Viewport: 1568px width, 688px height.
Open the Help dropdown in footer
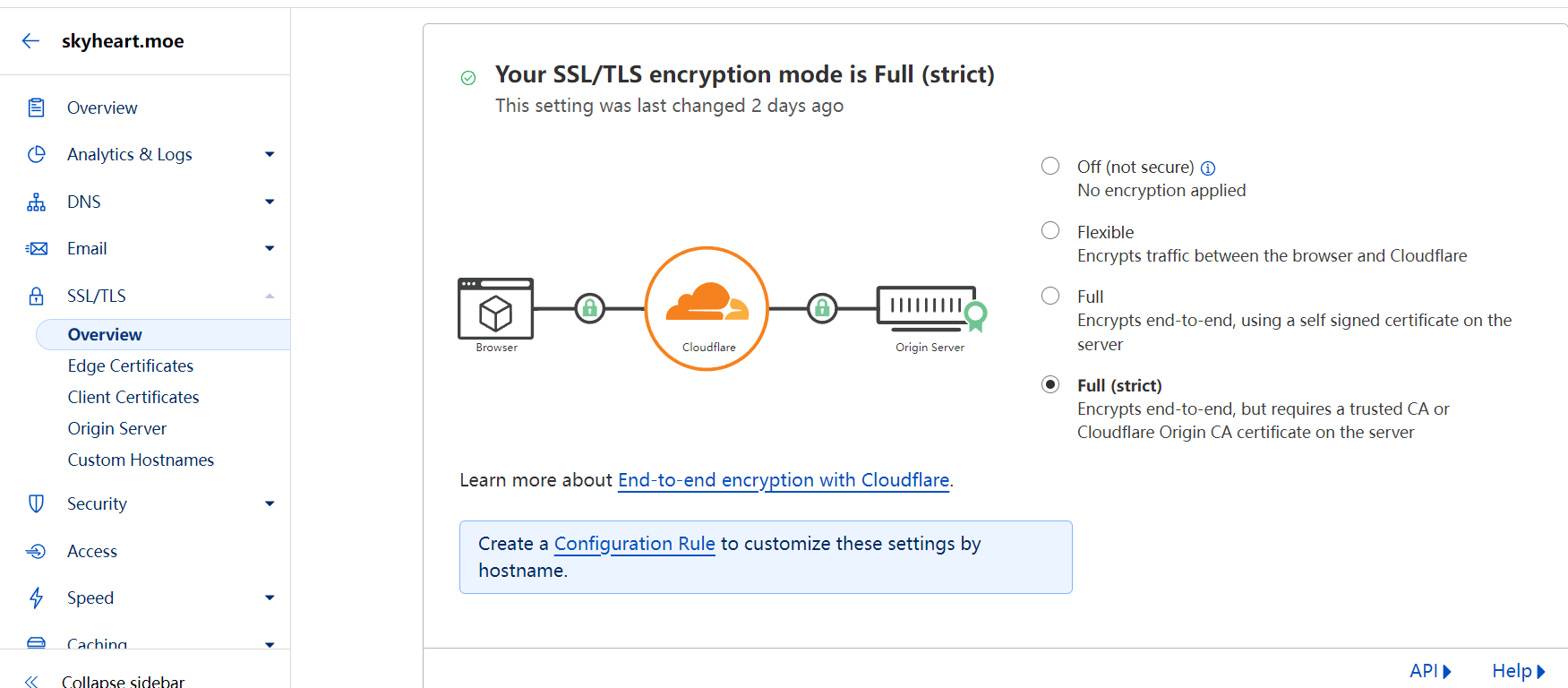(1519, 671)
